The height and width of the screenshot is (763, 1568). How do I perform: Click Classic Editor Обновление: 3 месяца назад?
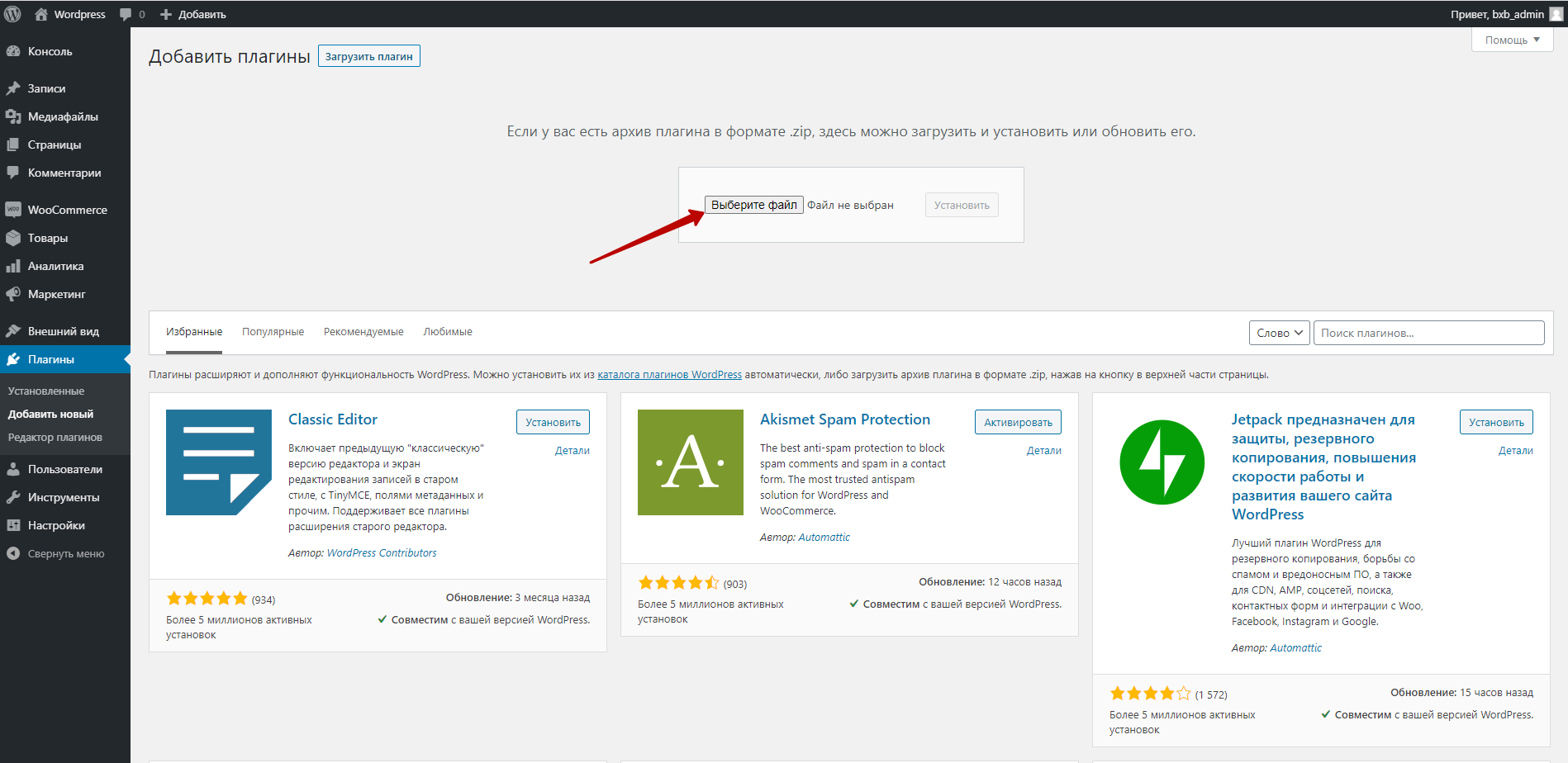click(518, 598)
